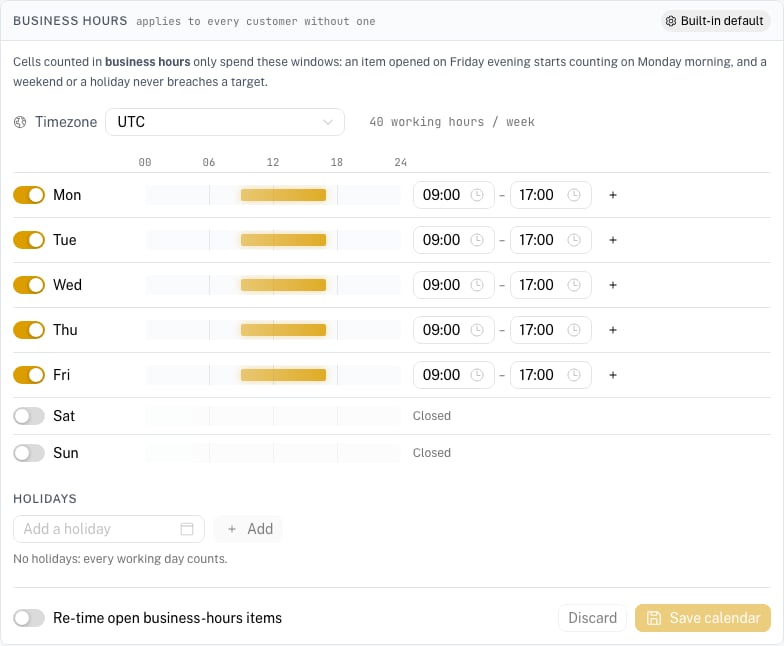Viewport: 784px width, 646px height.
Task: Focus the Add a holiday input field
Action: 109,529
